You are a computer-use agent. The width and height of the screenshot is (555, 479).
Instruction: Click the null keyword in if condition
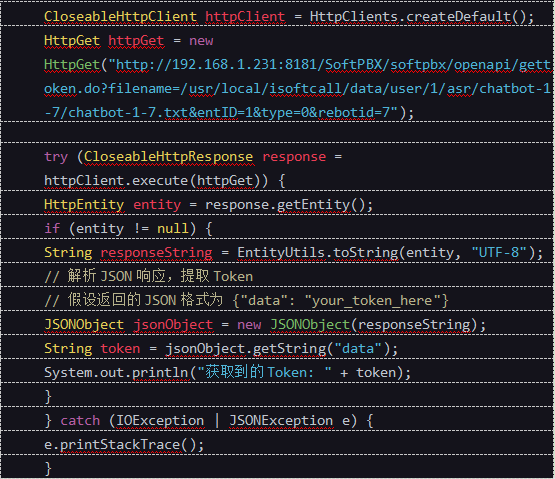point(172,229)
